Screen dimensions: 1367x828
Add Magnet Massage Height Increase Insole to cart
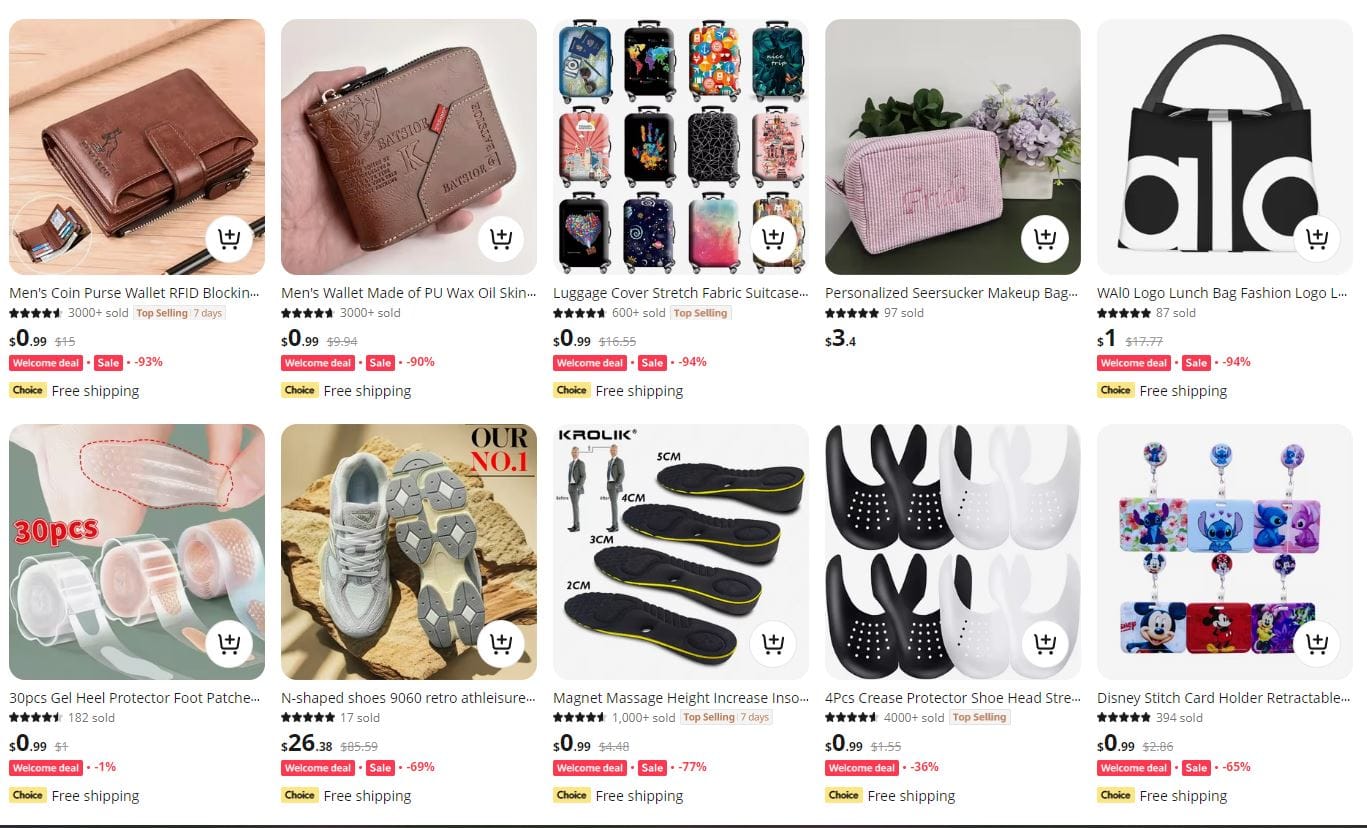(773, 642)
